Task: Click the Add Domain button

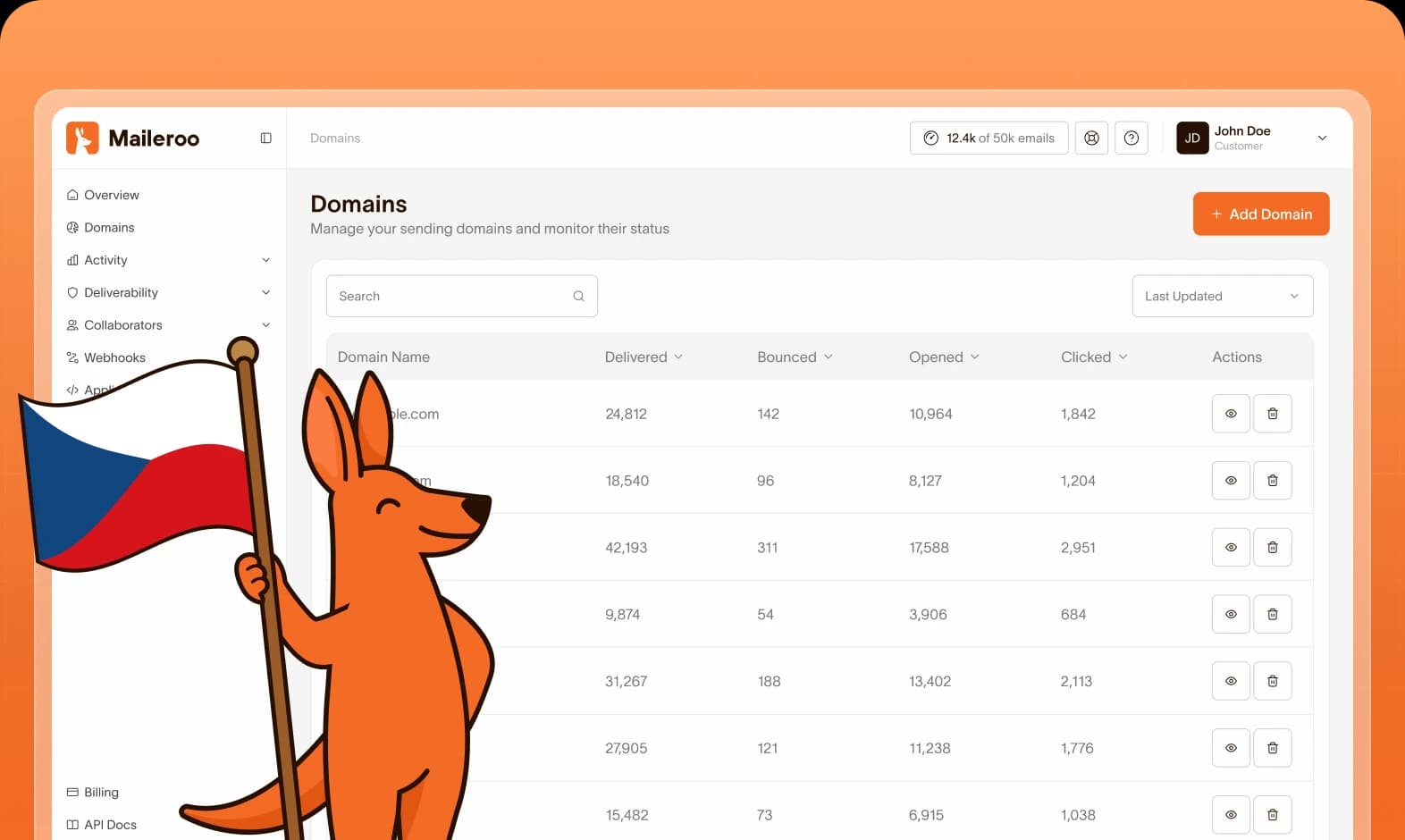Action: point(1261,214)
